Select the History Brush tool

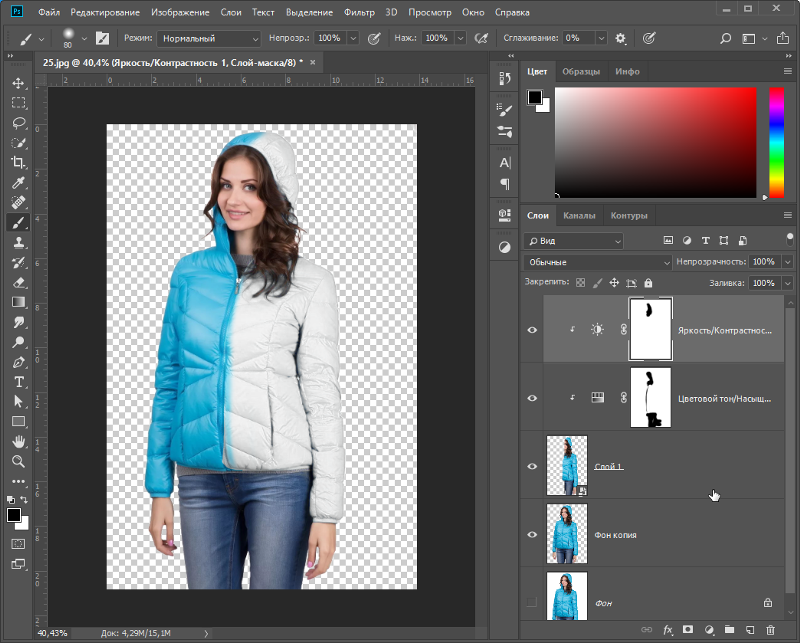tap(18, 262)
